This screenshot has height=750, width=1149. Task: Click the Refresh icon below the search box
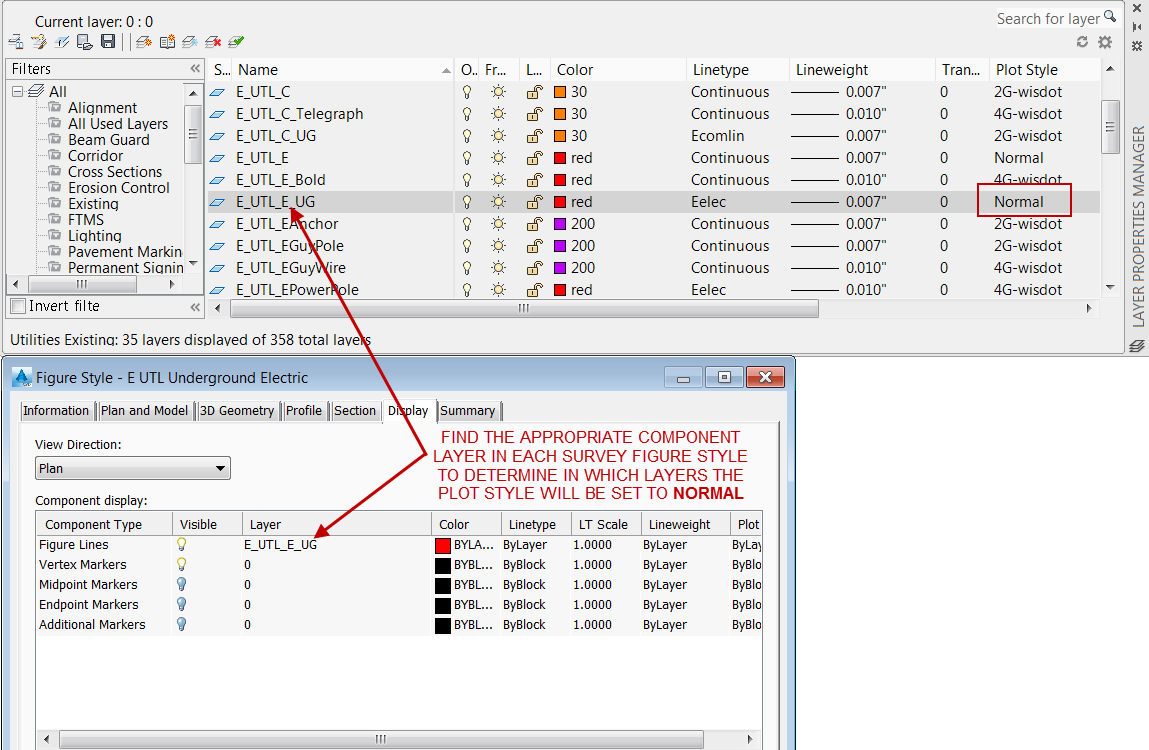tap(1082, 42)
